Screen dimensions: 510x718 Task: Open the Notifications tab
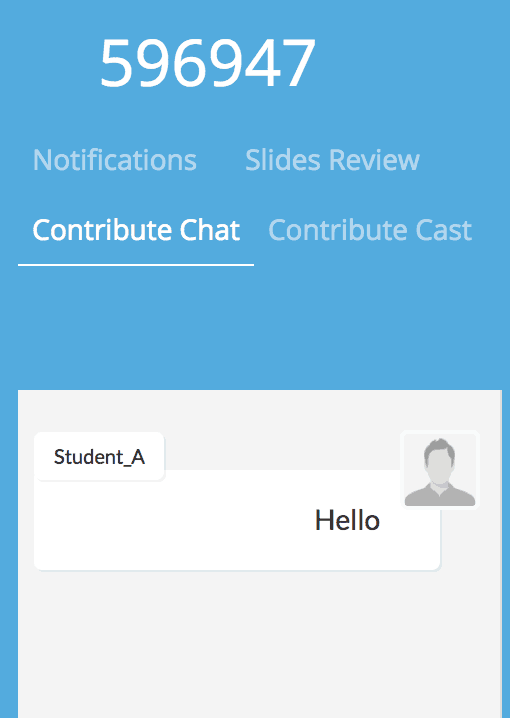pyautogui.click(x=114, y=160)
